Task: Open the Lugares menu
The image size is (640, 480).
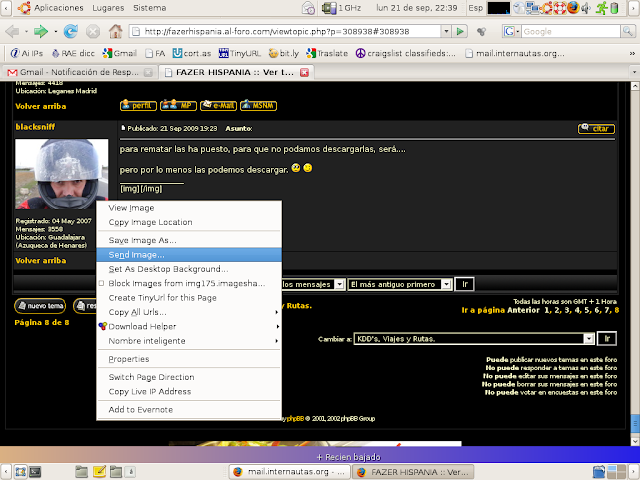Action: (x=108, y=8)
